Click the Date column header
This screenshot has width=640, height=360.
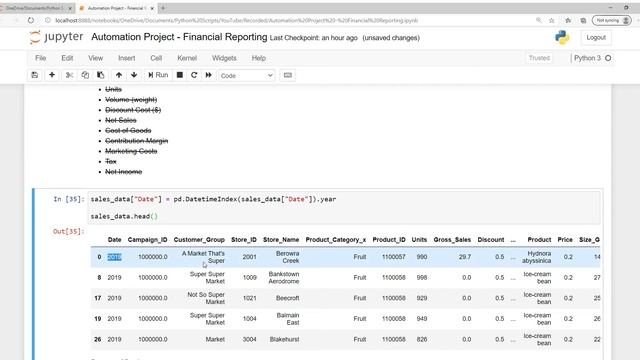coord(114,240)
